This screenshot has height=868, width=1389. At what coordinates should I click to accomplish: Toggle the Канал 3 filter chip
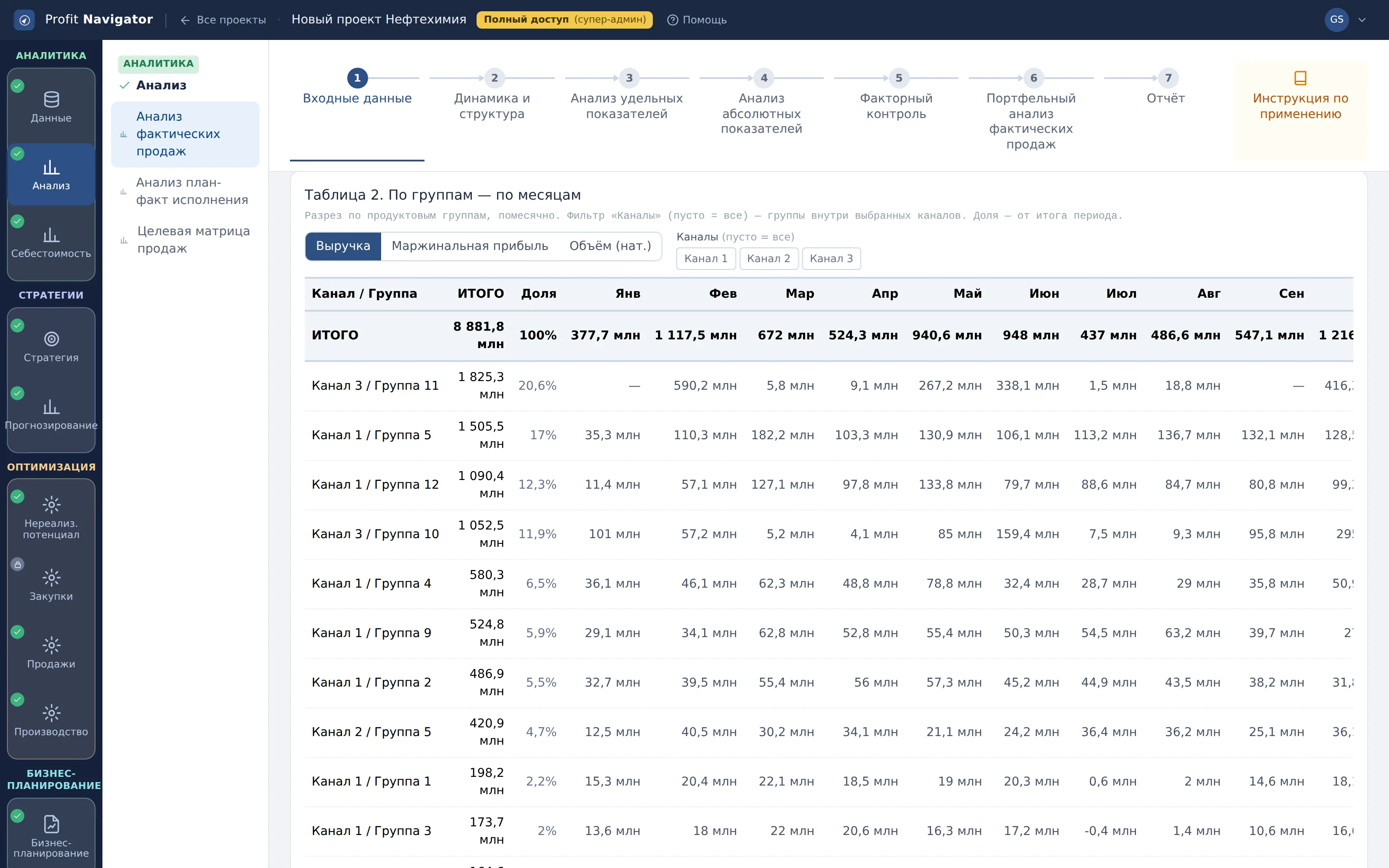click(x=831, y=258)
